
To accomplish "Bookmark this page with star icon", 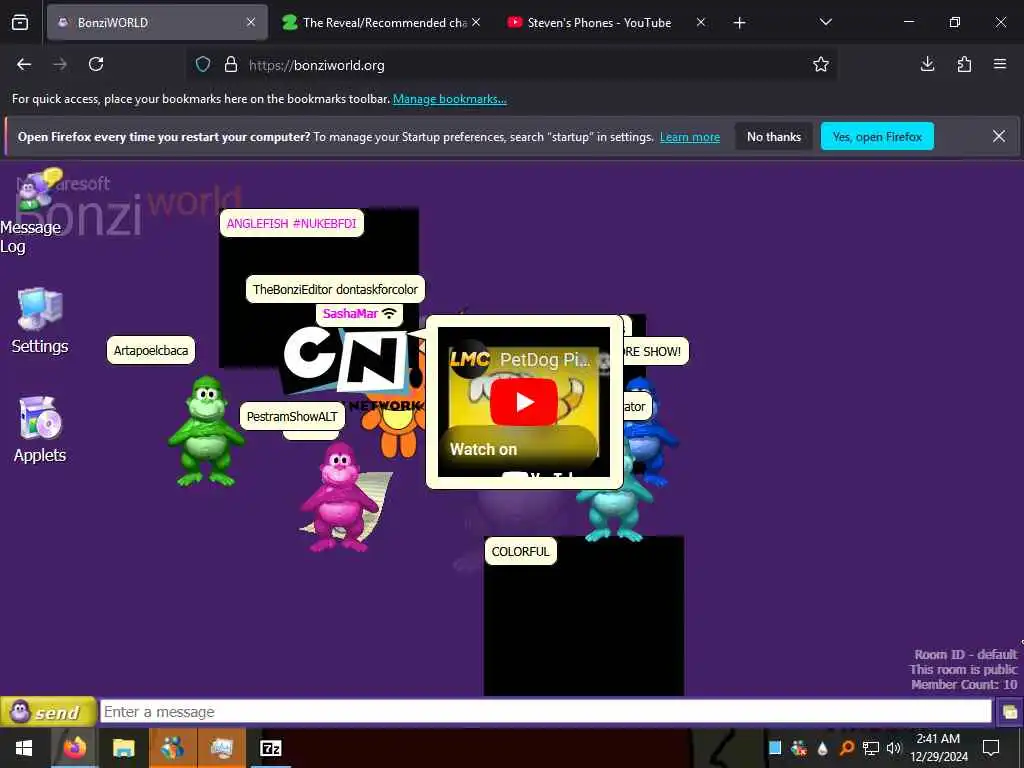I will point(821,64).
